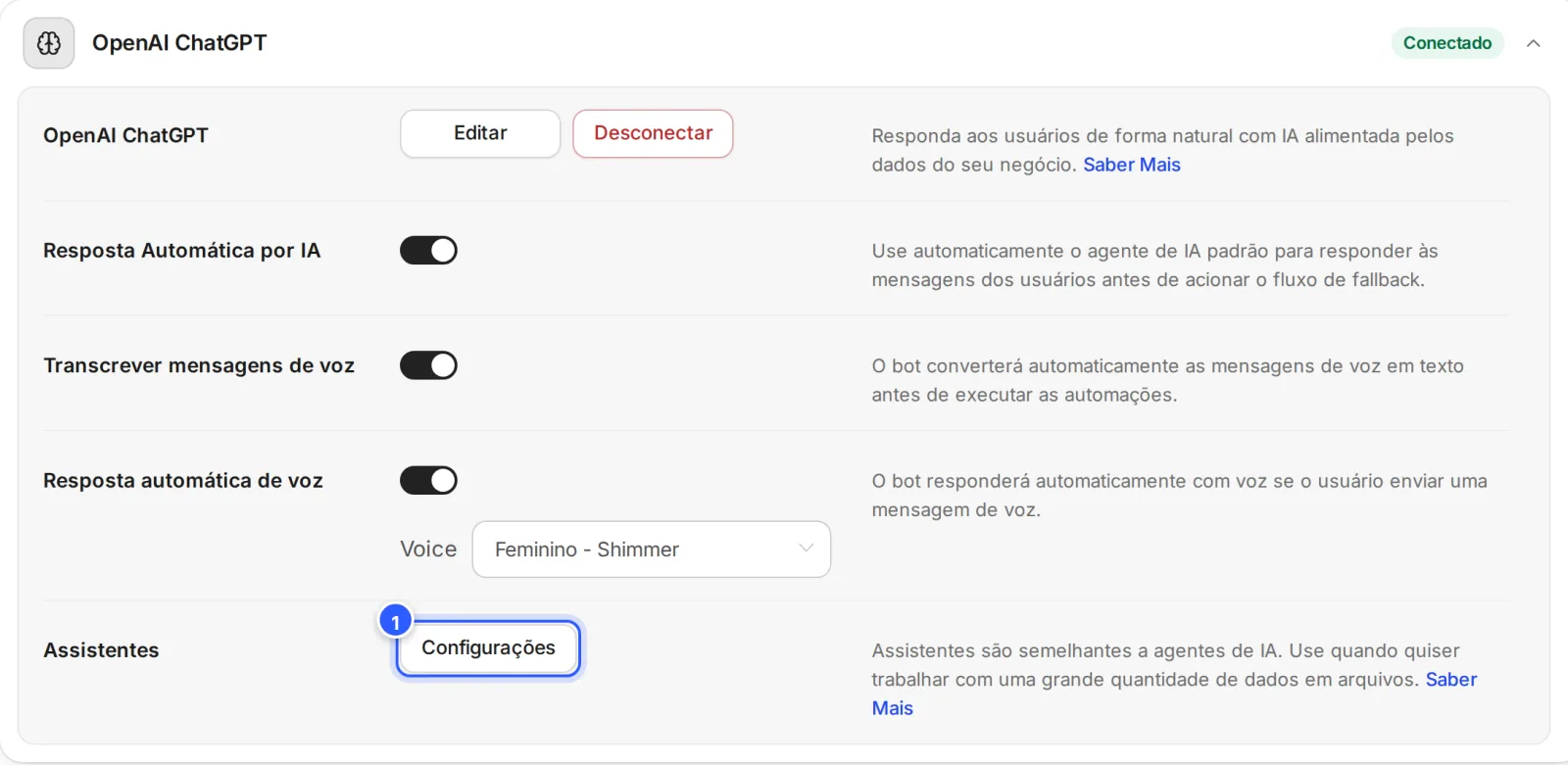This screenshot has width=1568, height=765.
Task: Click the Resposta automática de voz label
Action: click(x=183, y=481)
